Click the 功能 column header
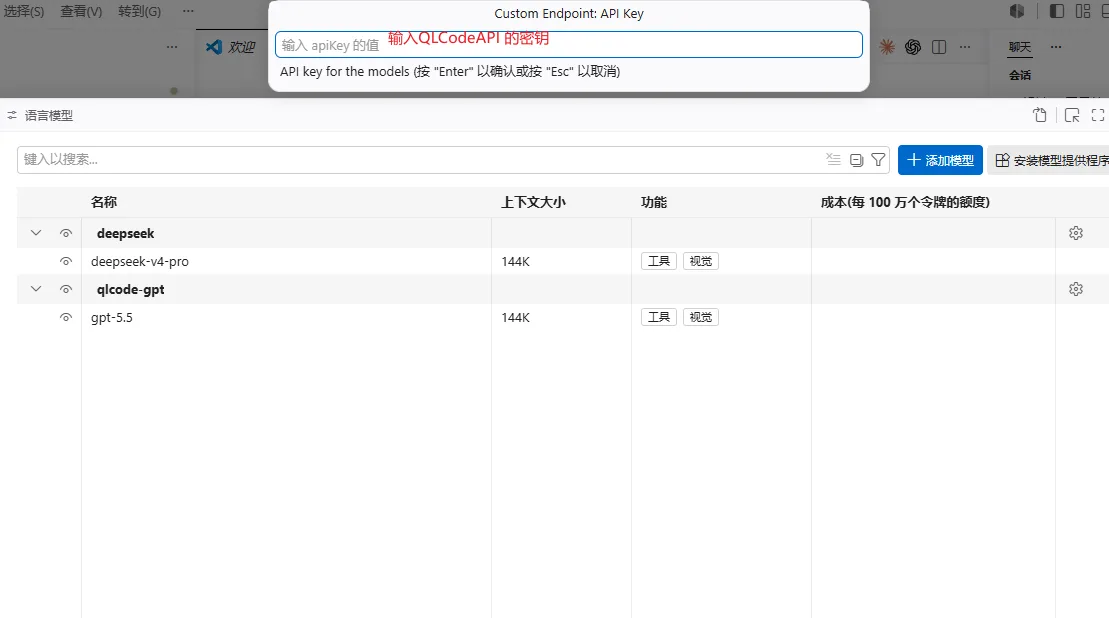Screen dimensions: 1109x618 click(654, 202)
